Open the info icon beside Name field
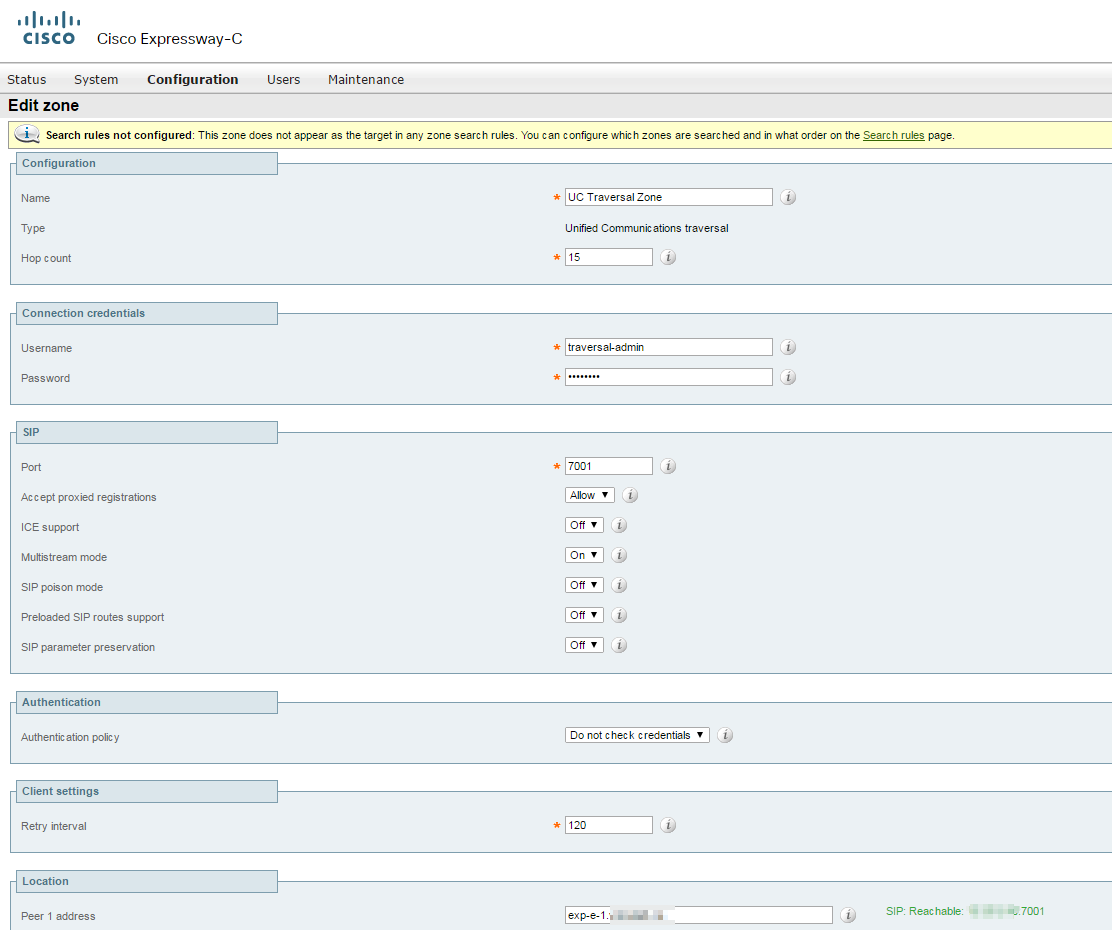Image resolution: width=1112 pixels, height=930 pixels. coord(788,197)
